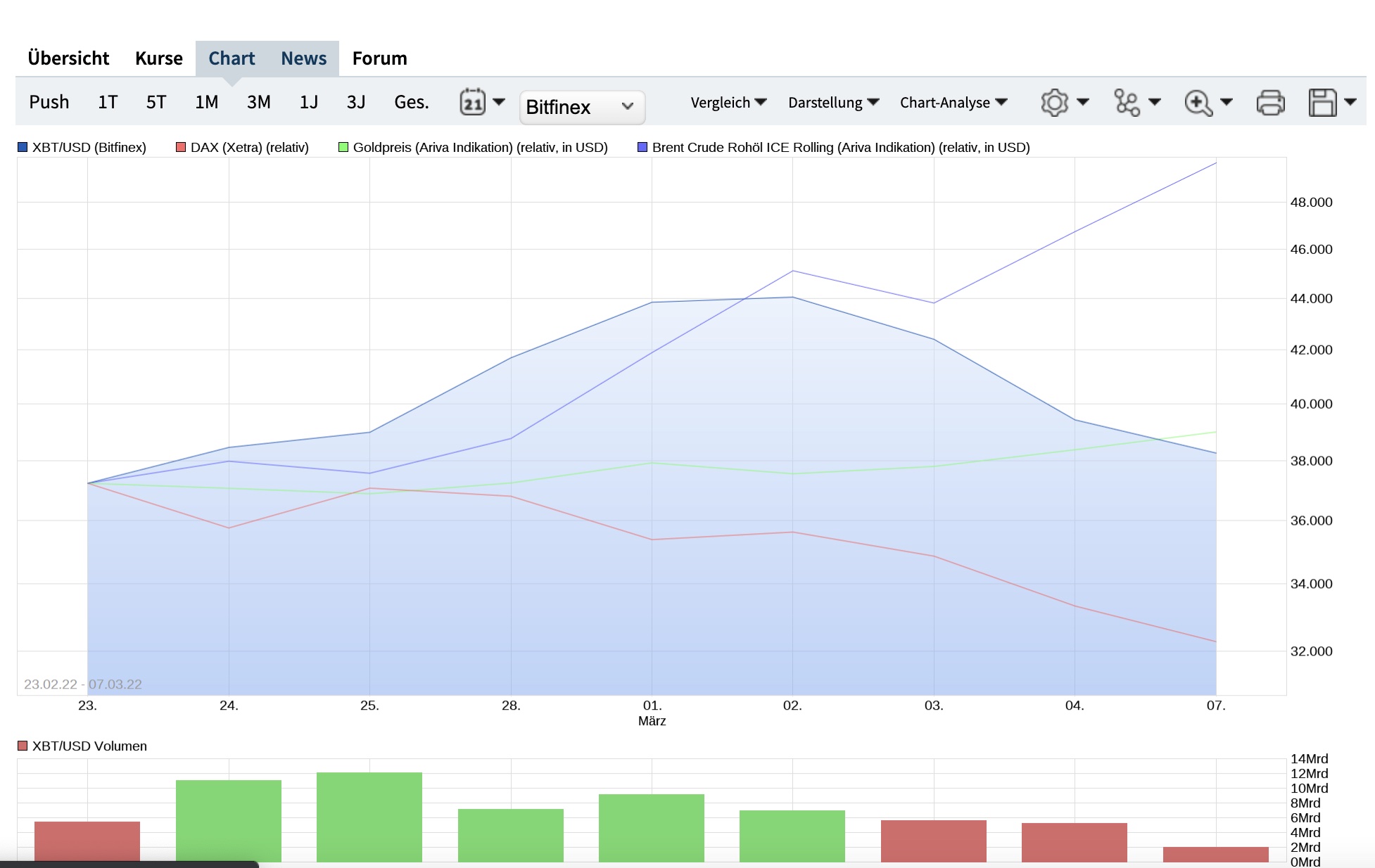Open the calendar date range icon
The width and height of the screenshot is (1375, 868).
[x=473, y=103]
